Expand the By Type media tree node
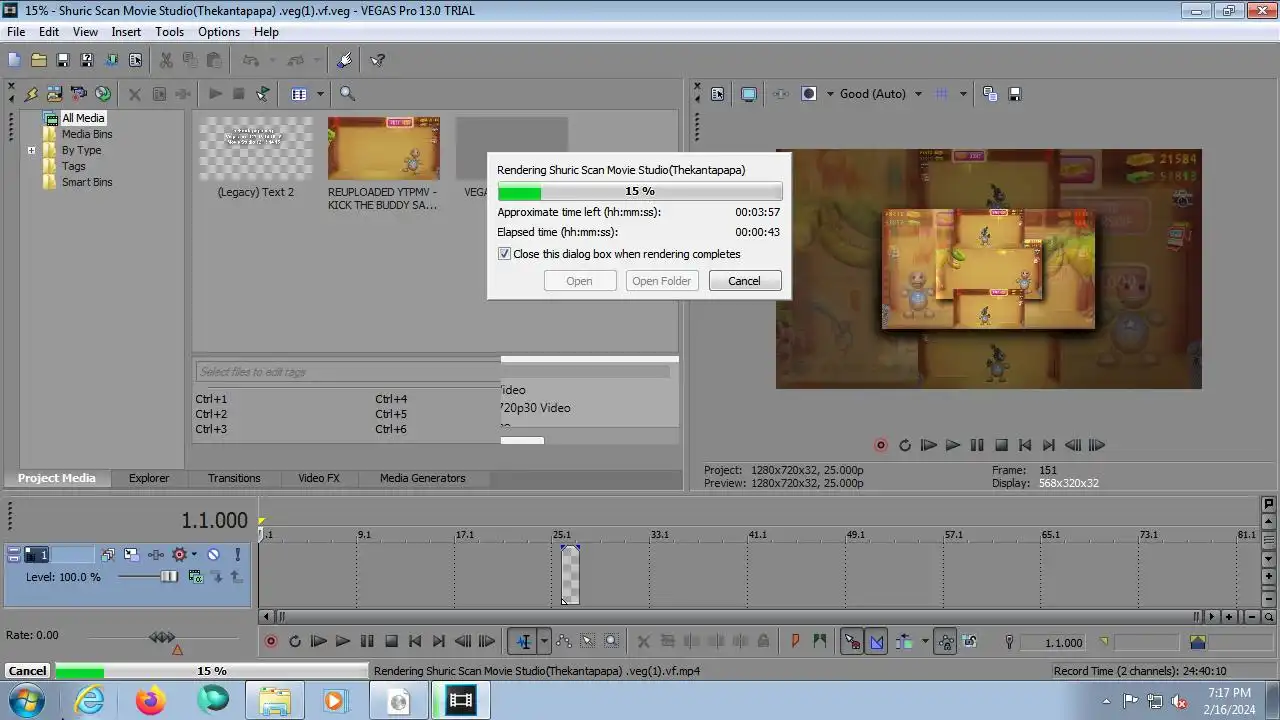The image size is (1280, 720). (x=32, y=151)
